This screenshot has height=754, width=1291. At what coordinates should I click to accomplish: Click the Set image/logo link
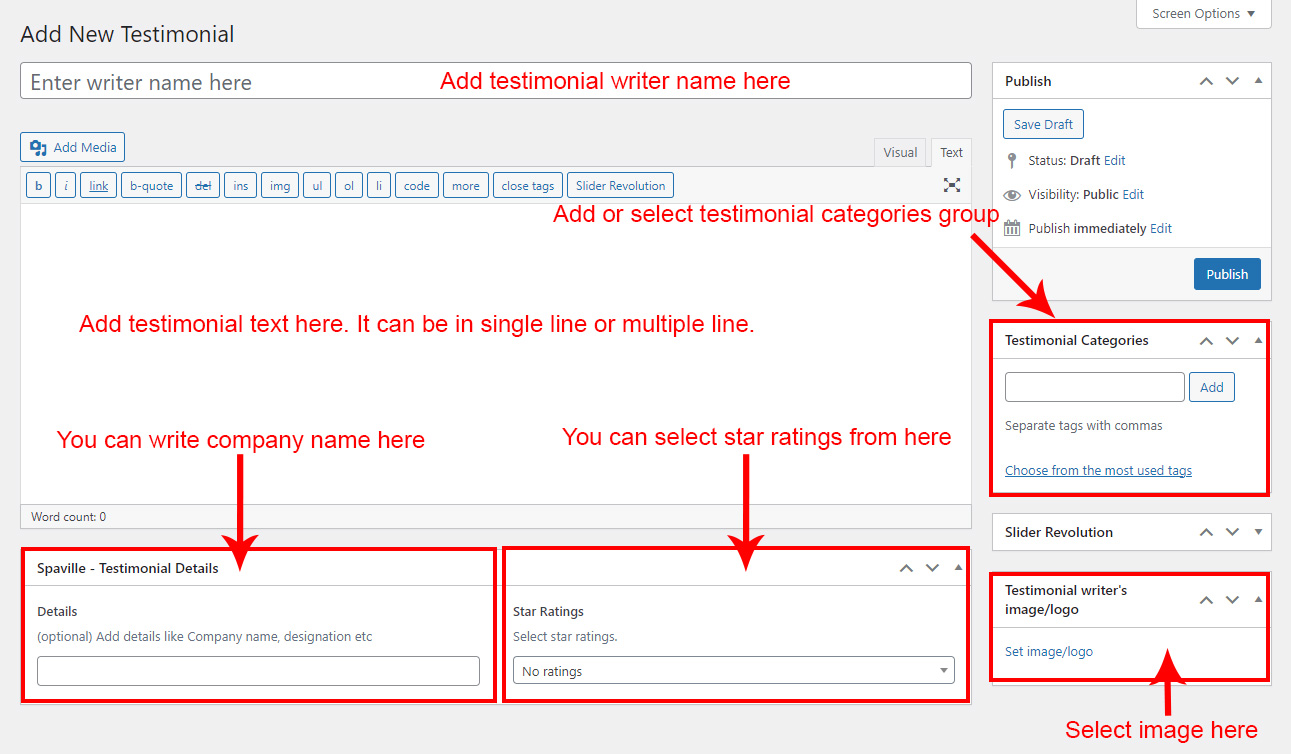point(1048,652)
